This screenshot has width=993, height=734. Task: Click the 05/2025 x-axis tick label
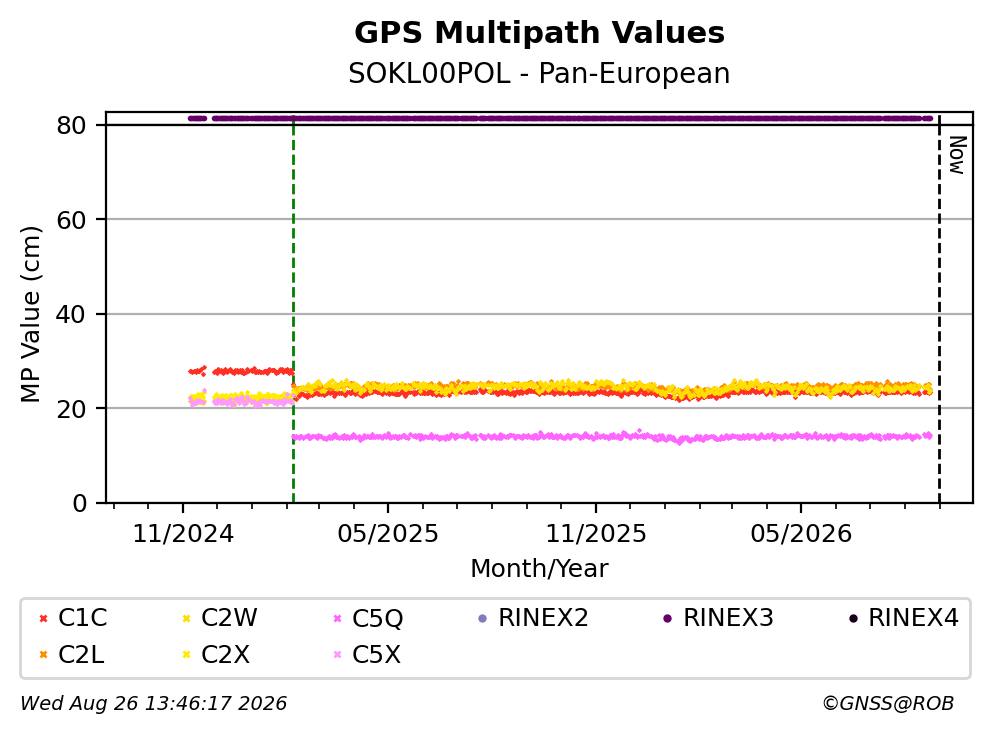(x=388, y=534)
